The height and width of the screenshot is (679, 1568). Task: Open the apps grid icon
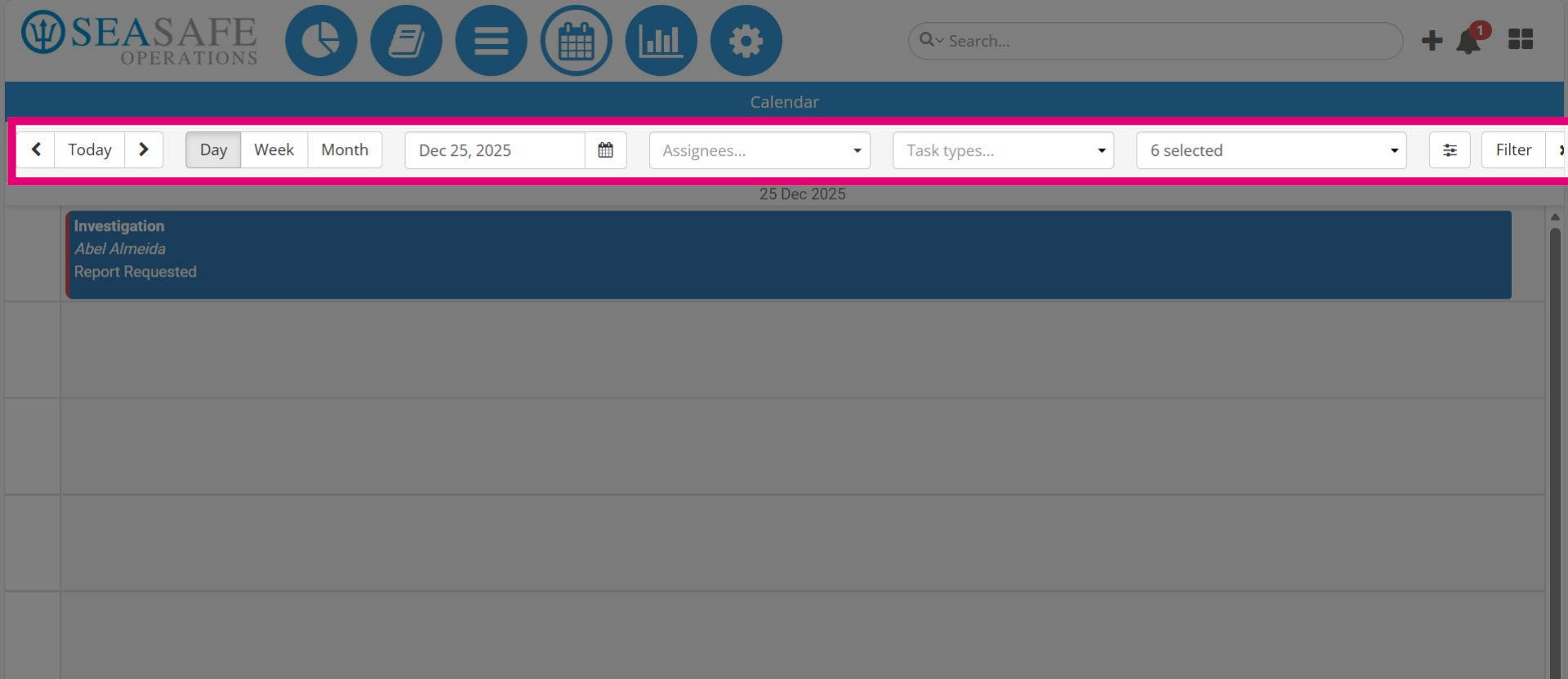1520,39
